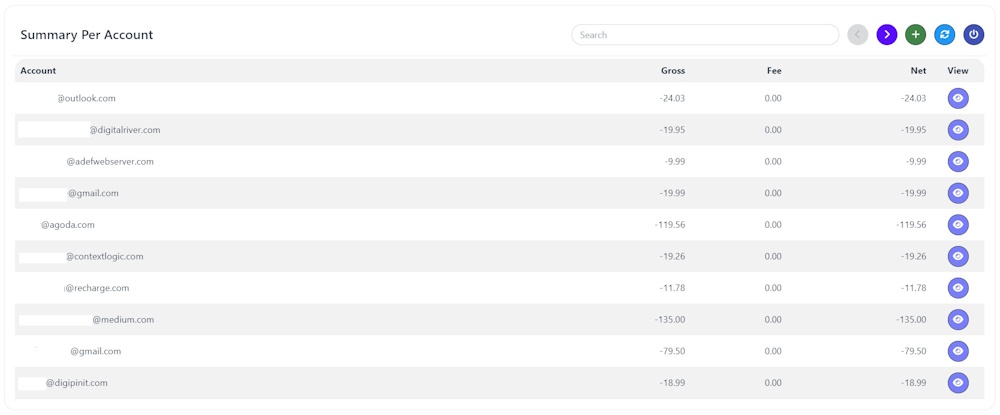Sort by the Account column header

point(38,71)
